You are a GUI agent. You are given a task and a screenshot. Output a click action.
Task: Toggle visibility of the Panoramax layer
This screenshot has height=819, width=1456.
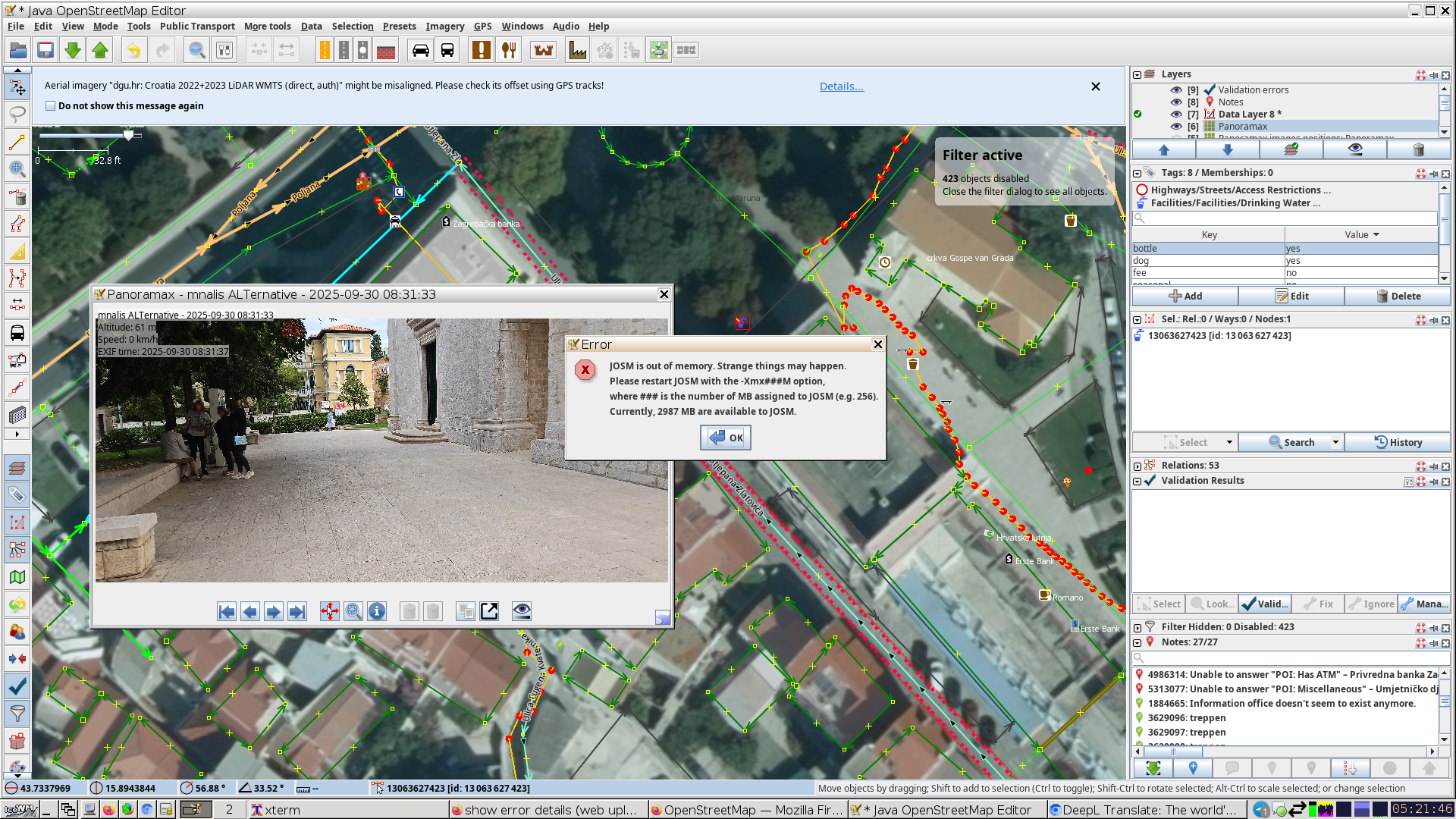click(1176, 127)
